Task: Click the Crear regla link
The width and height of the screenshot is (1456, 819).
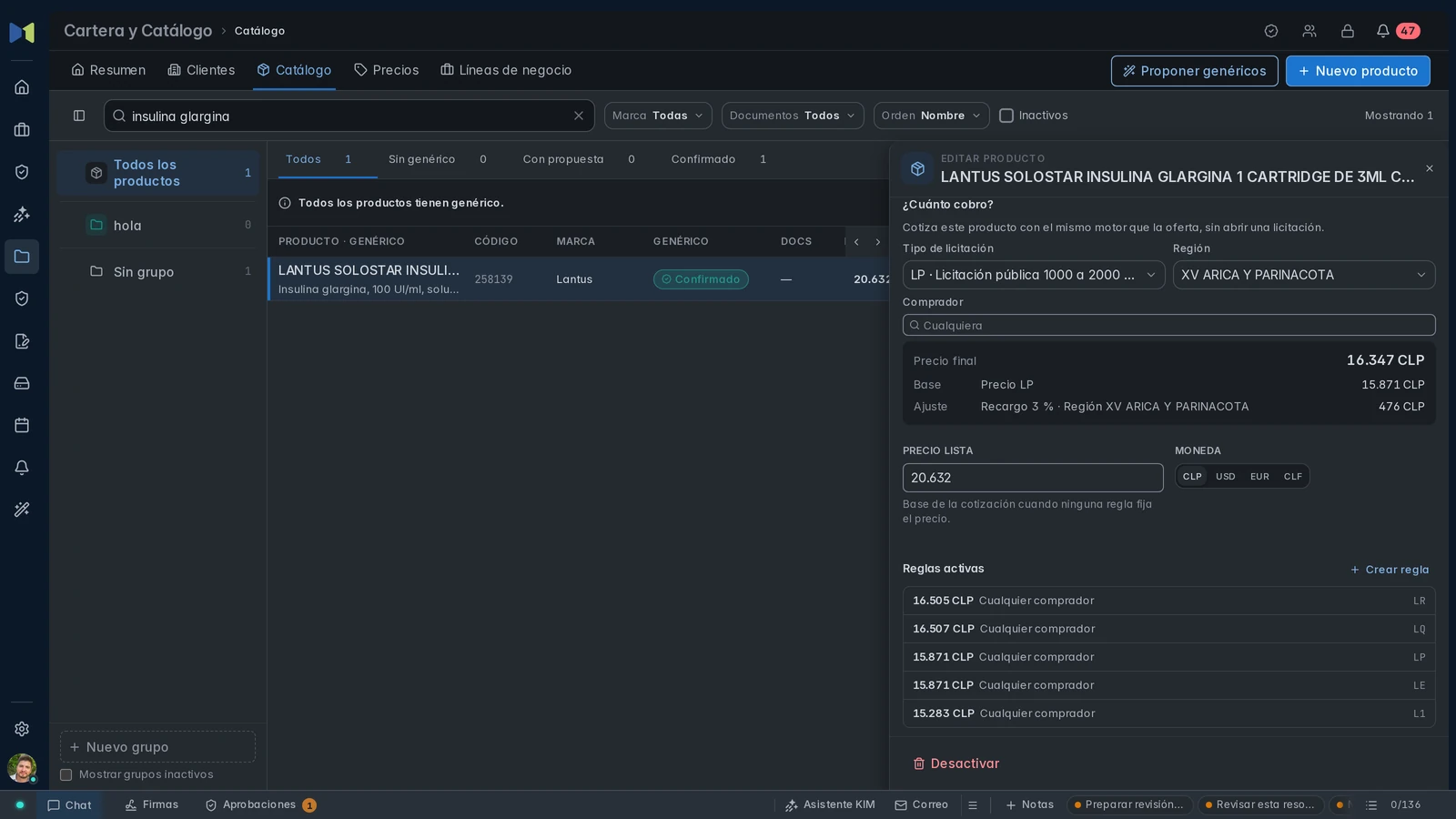Action: point(1390,570)
